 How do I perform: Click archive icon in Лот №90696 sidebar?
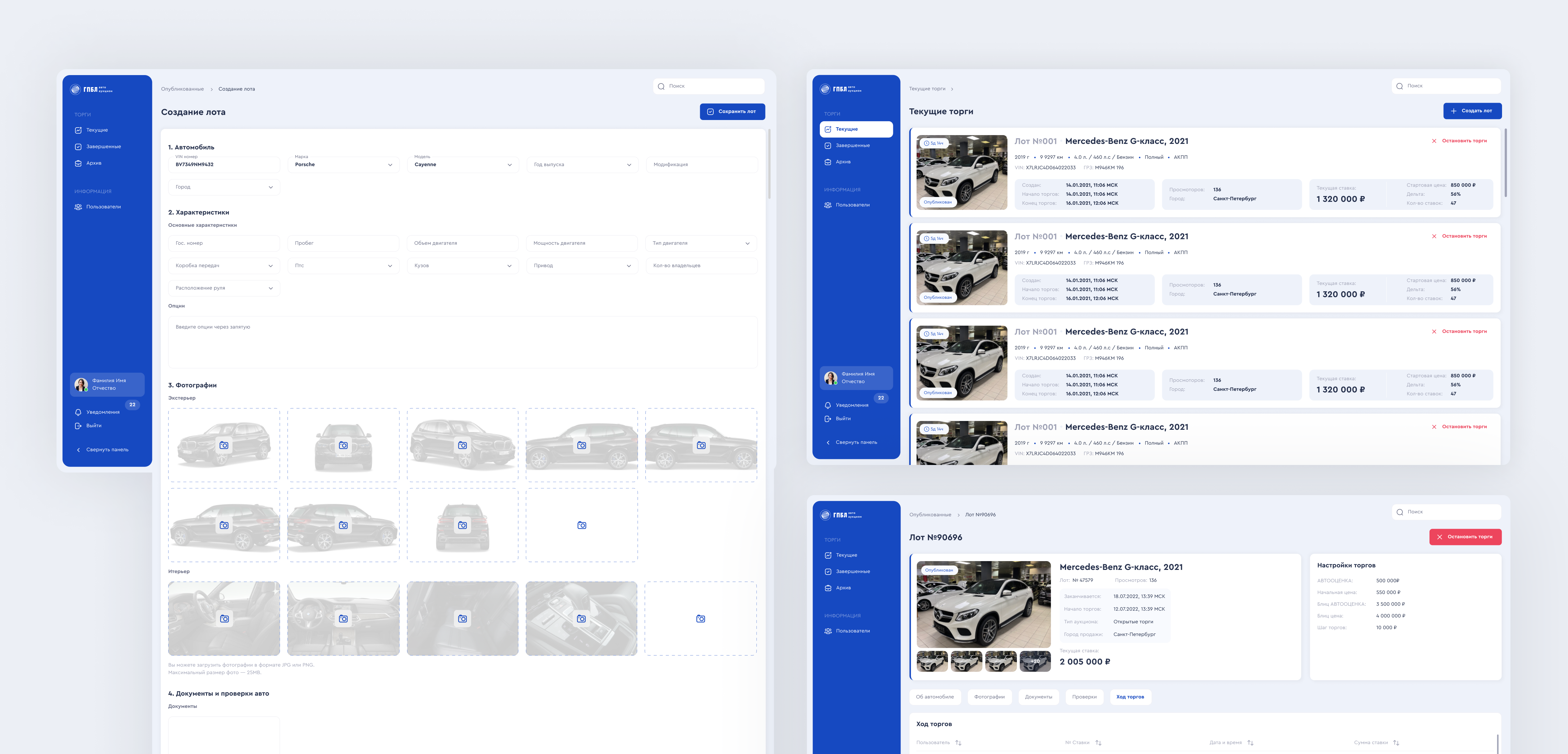[828, 588]
